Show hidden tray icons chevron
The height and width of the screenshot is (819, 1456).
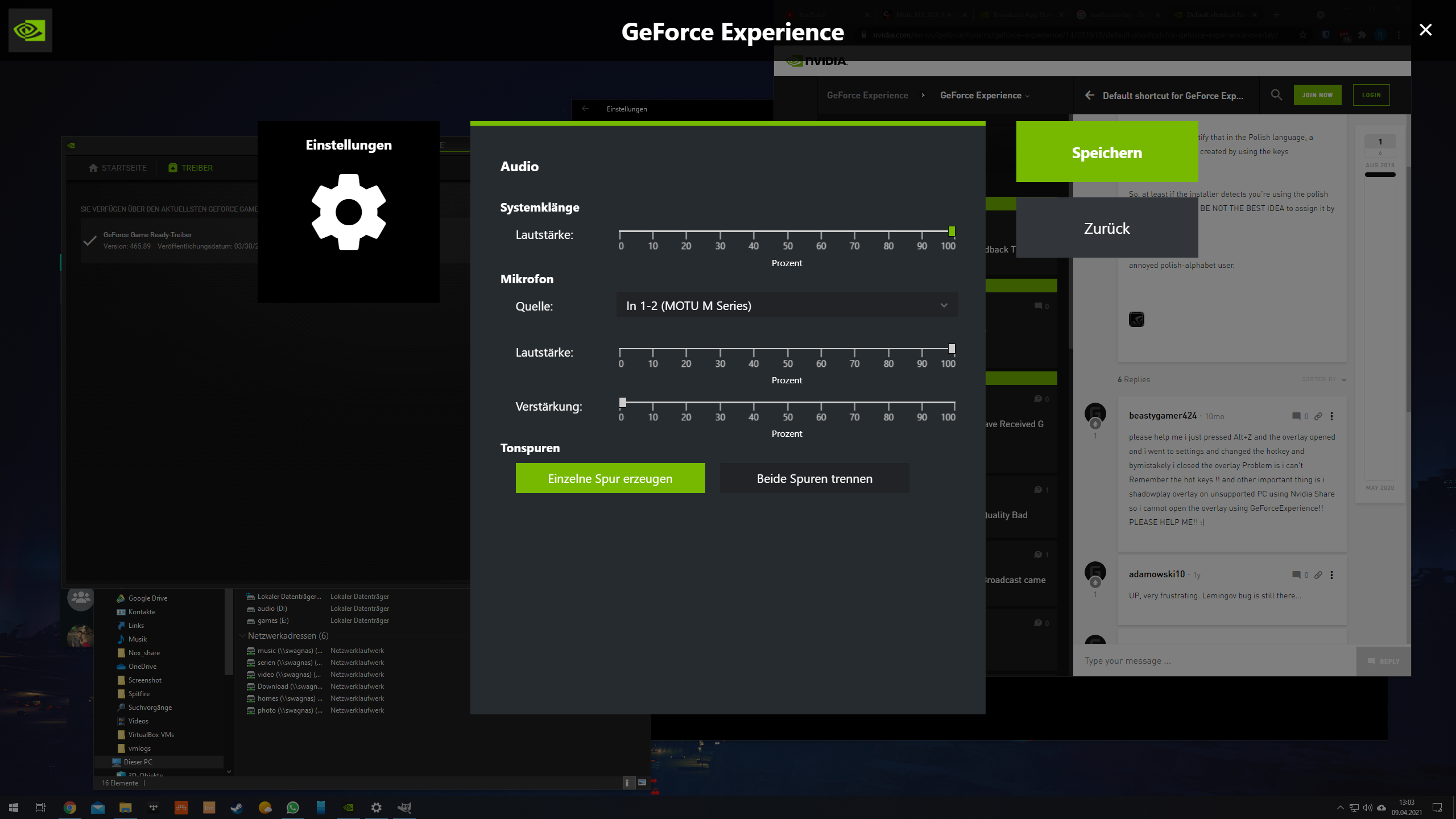1341,808
